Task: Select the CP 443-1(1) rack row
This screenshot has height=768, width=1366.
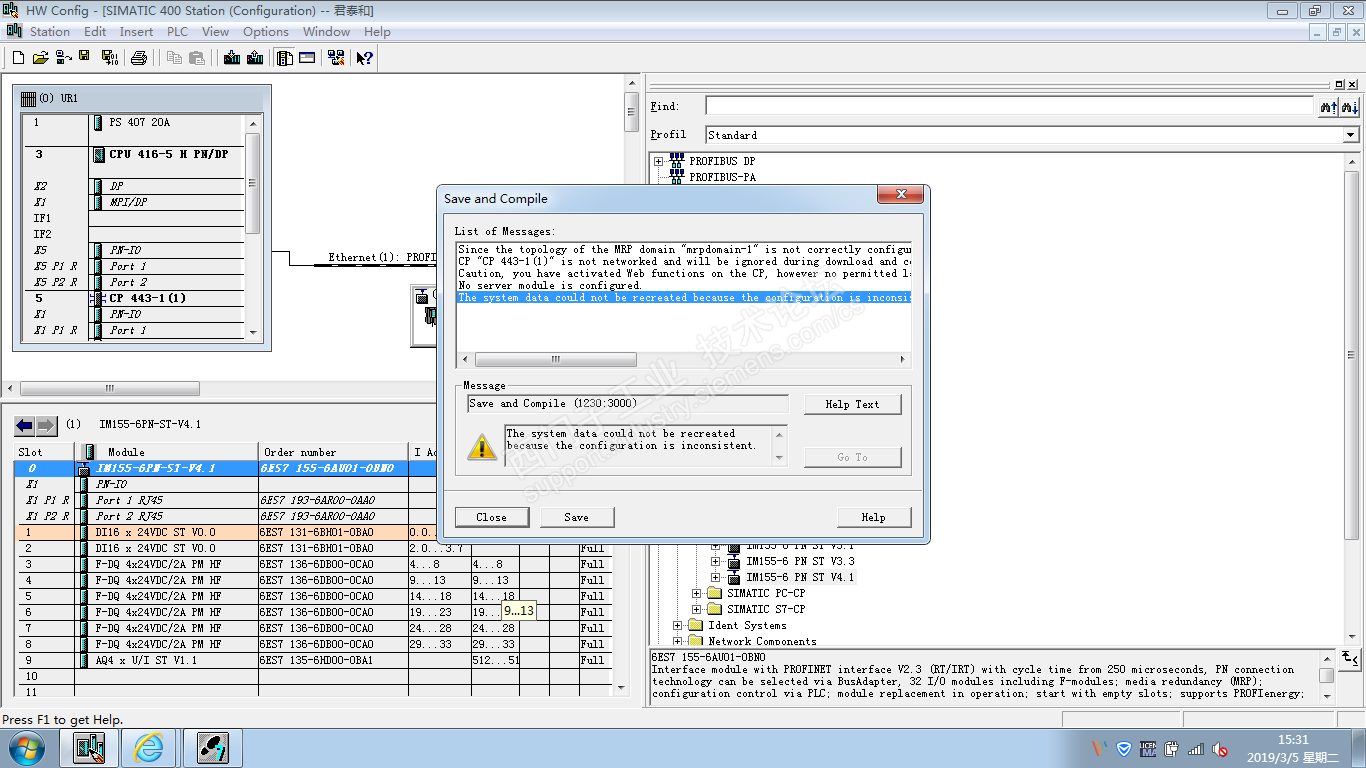Action: click(x=133, y=298)
